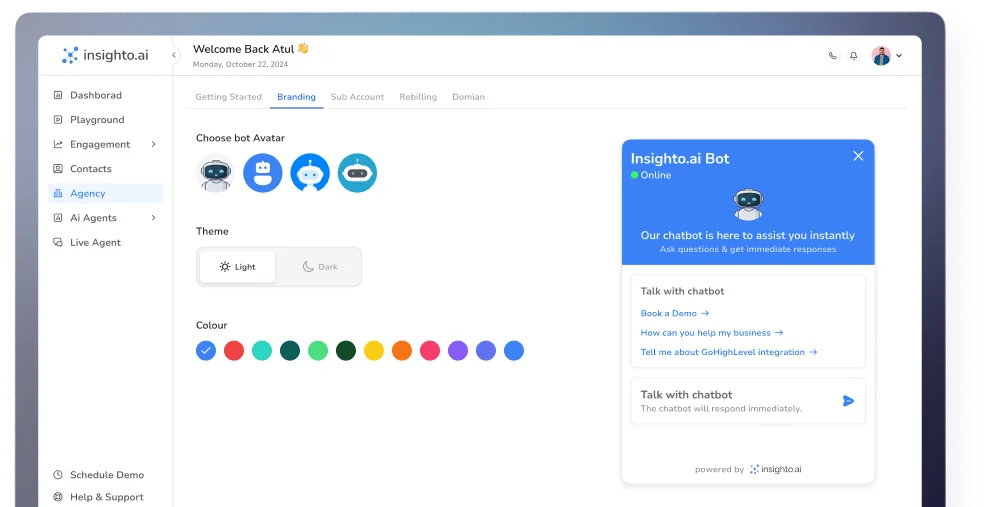Choose the grey realistic robot avatar
Screen dimensions: 989x507
(216, 173)
